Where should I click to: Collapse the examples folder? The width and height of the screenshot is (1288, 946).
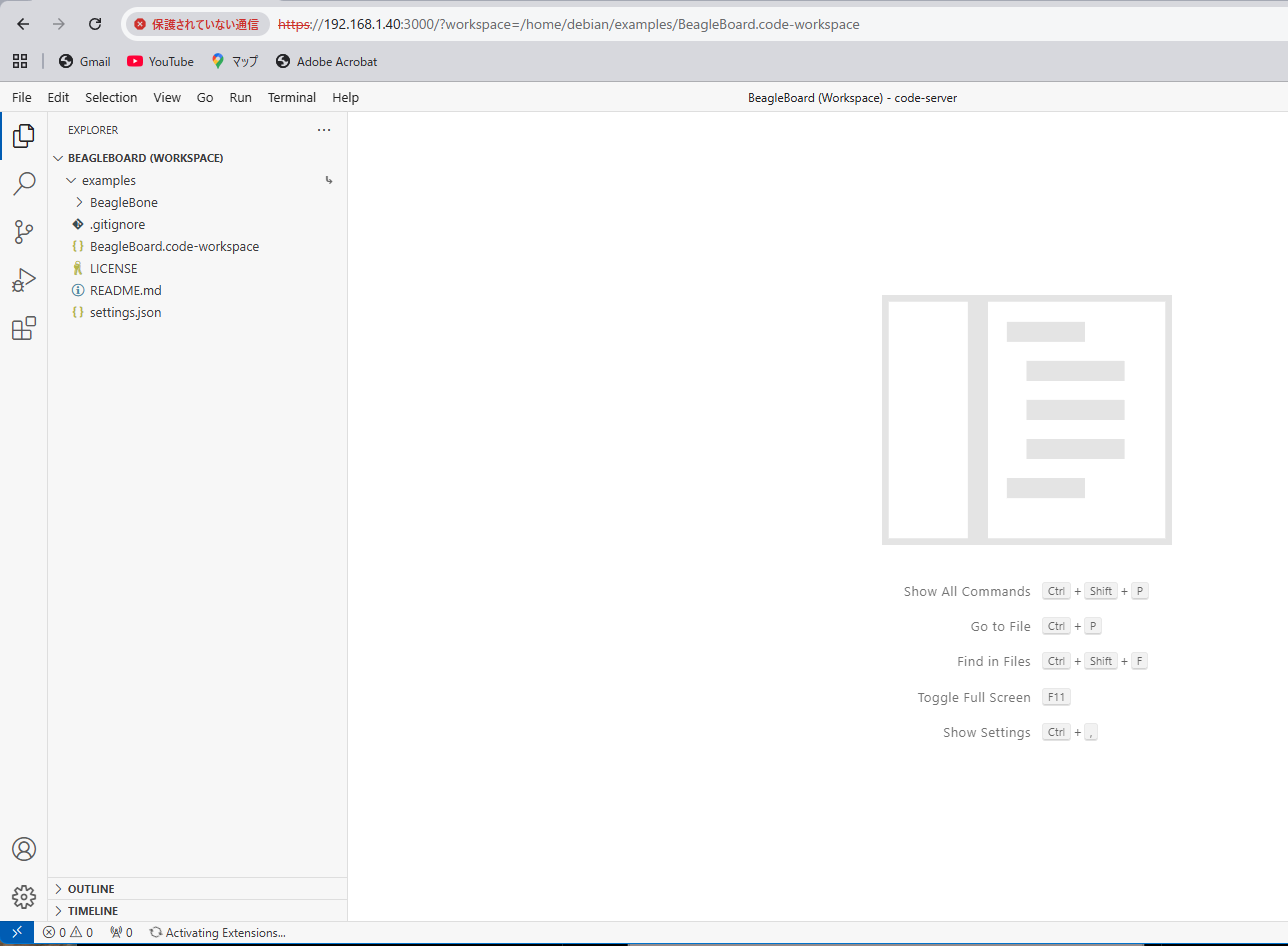[198, 180]
